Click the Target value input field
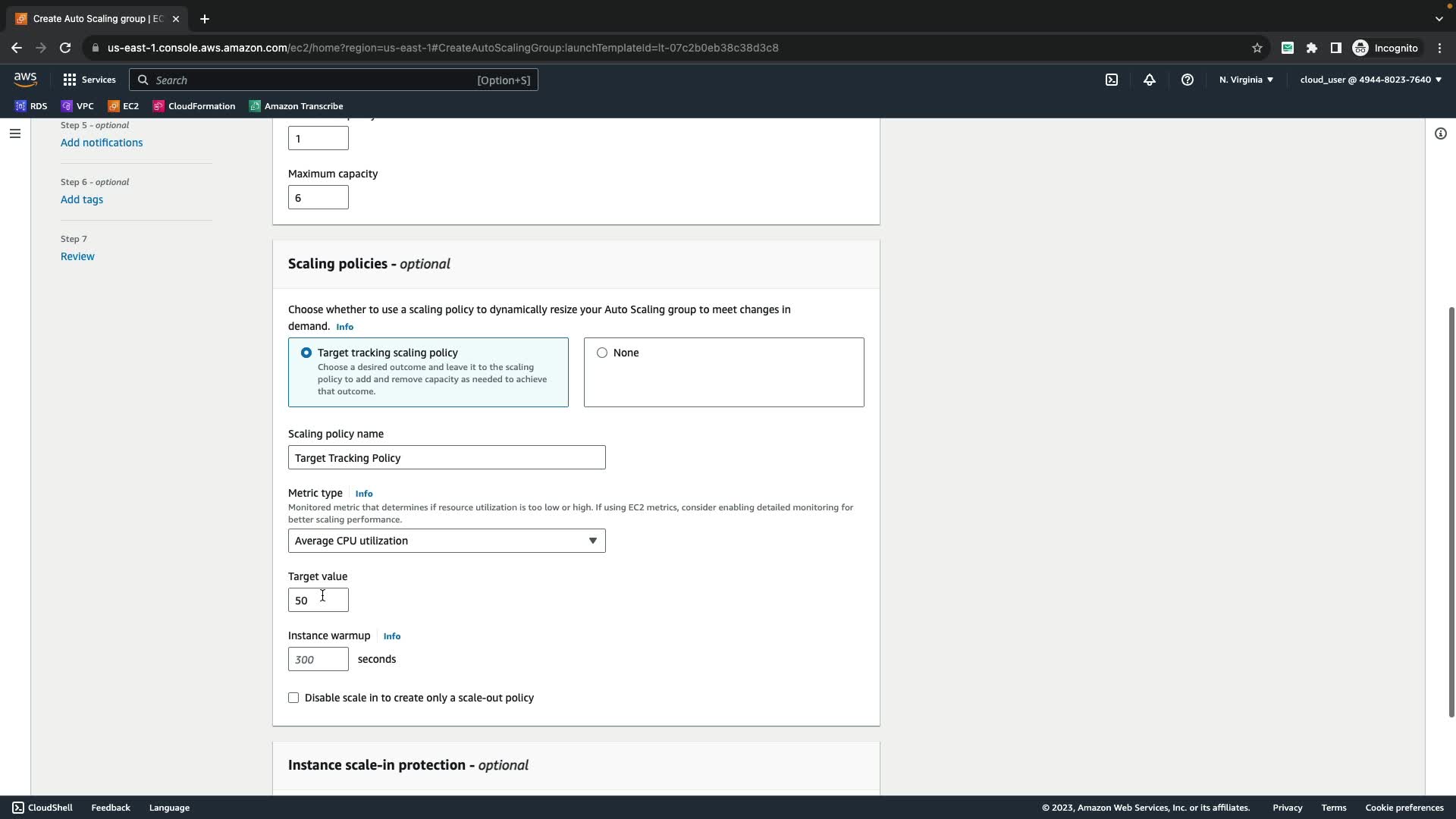The width and height of the screenshot is (1456, 819). pos(318,600)
